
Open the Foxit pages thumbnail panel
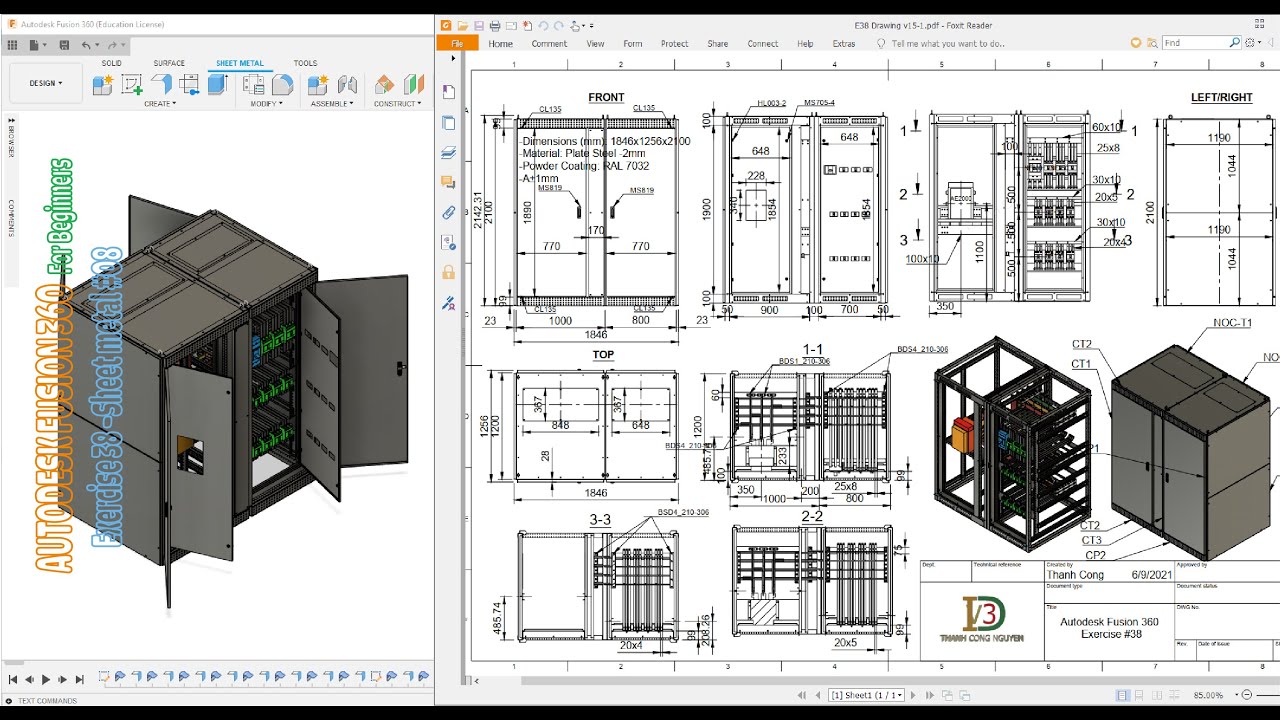coord(448,122)
